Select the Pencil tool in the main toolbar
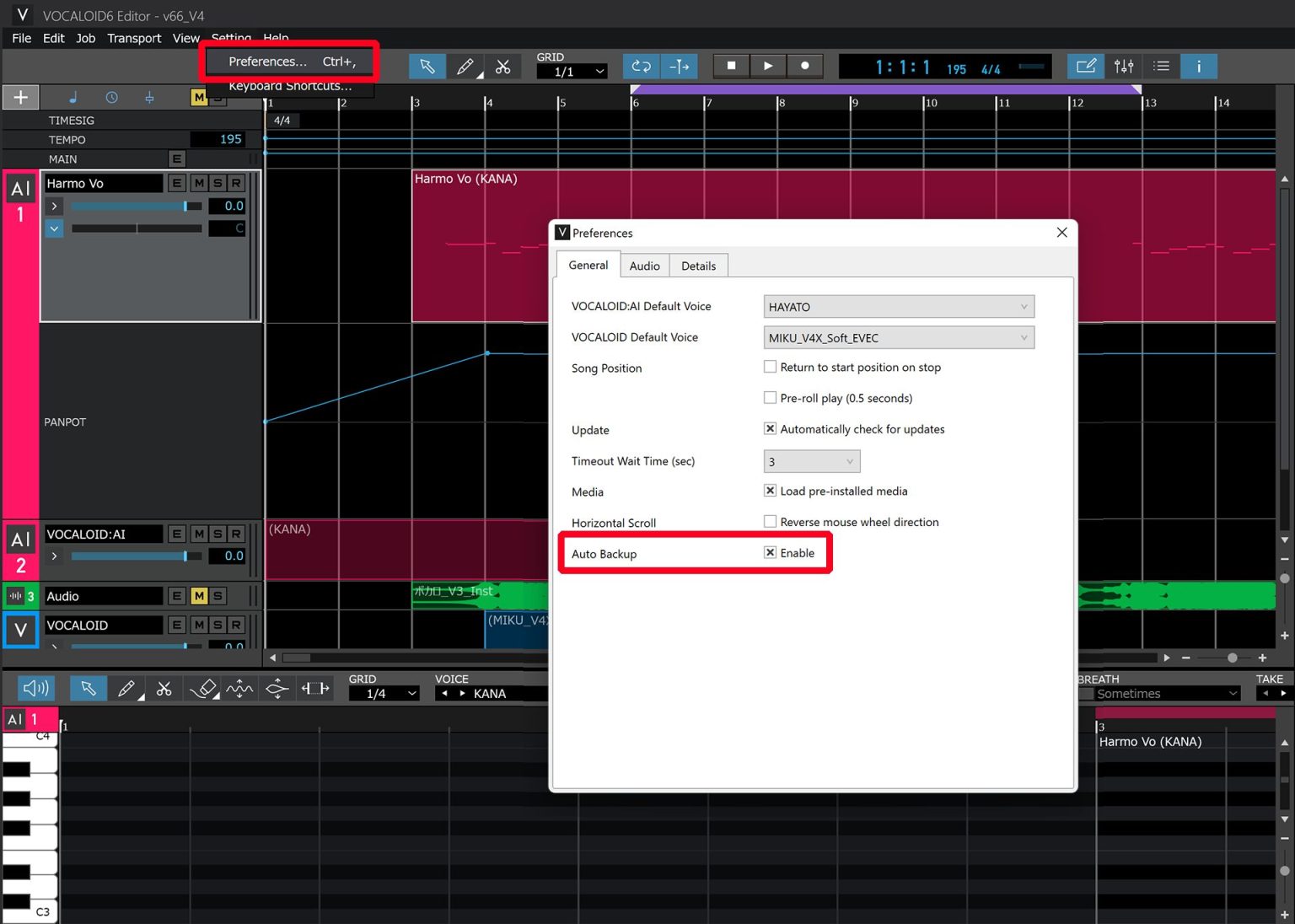1295x924 pixels. coord(465,66)
